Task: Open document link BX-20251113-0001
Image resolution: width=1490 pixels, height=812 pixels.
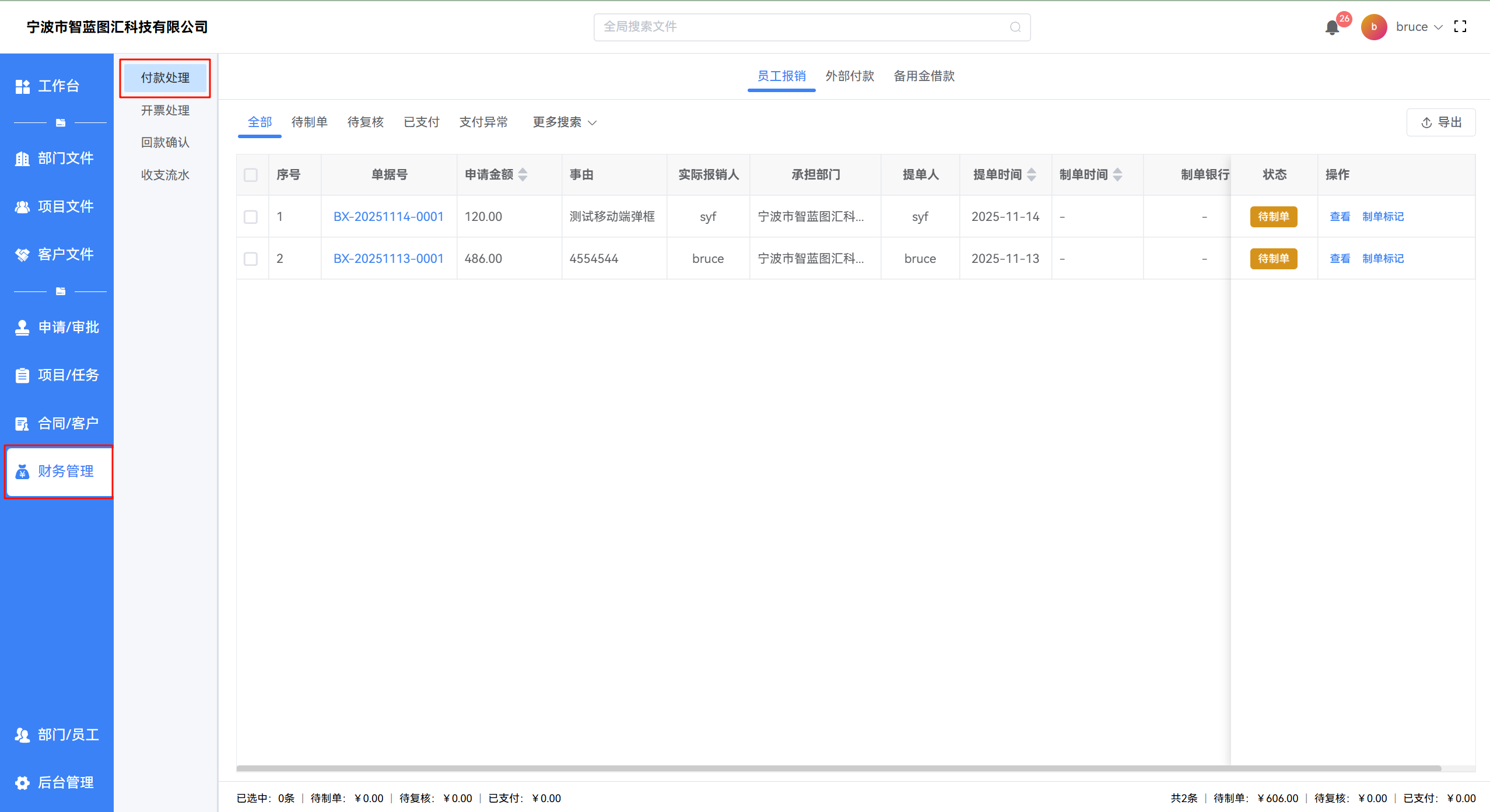Action: coord(388,259)
